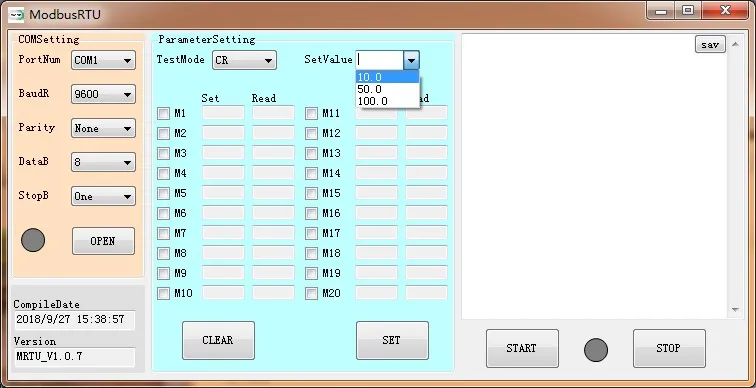Click the COM port status indicator circle
Screen dimensions: 756x388
pos(33,240)
